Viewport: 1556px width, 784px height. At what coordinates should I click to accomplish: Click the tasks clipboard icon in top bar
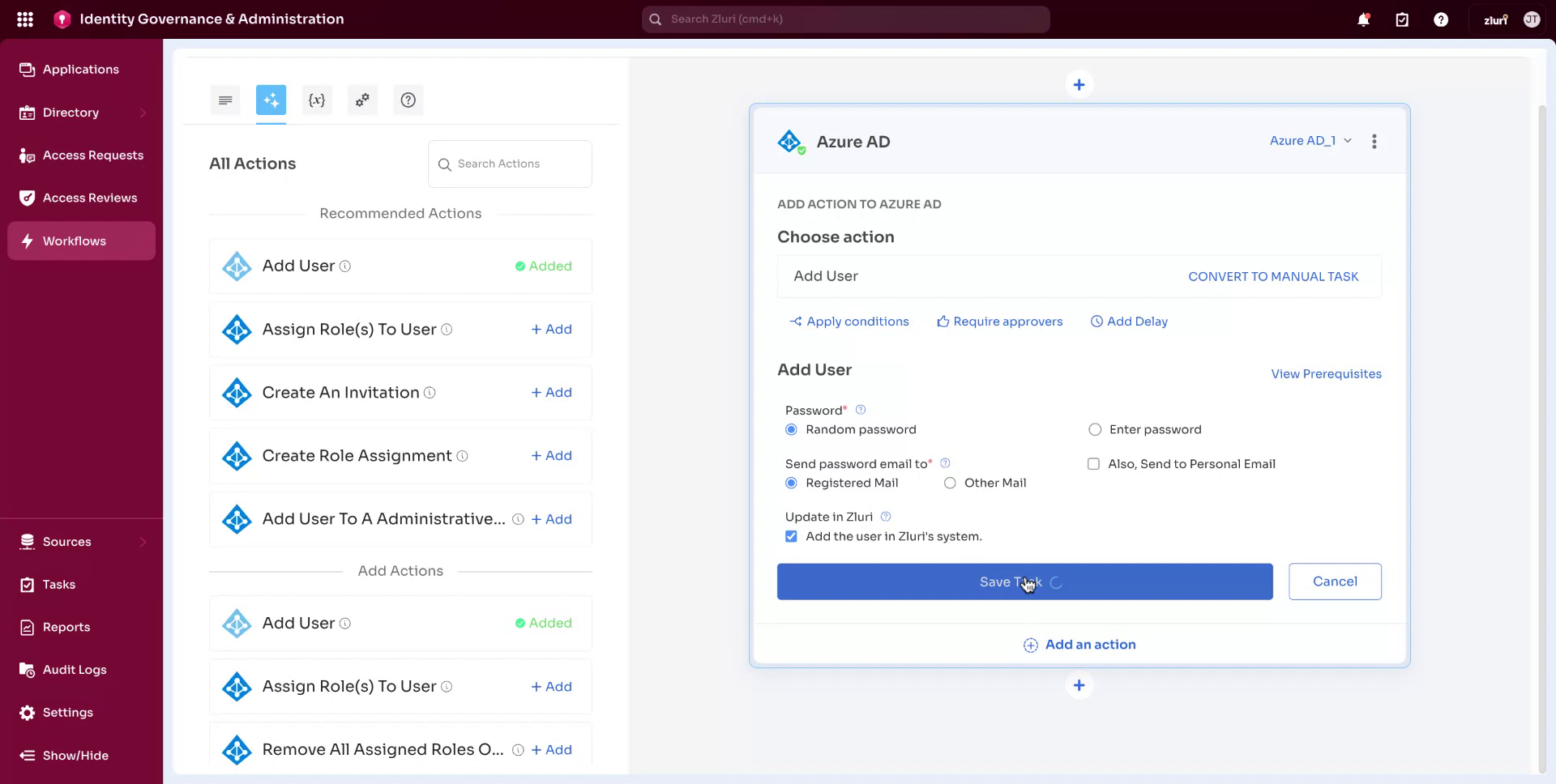(1401, 19)
